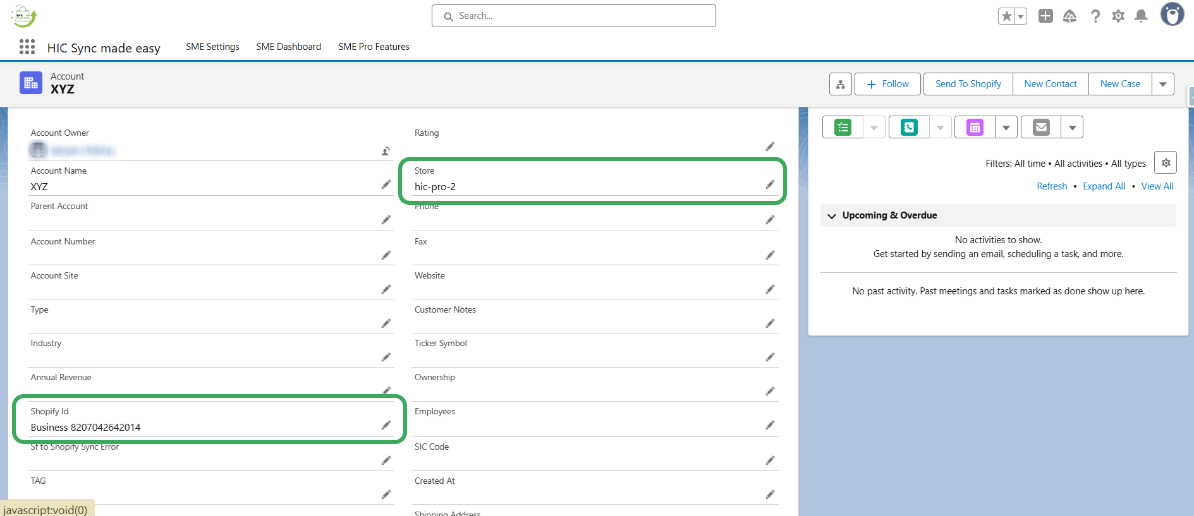
Task: Click the pencil icon for Shopify Id
Action: [386, 426]
